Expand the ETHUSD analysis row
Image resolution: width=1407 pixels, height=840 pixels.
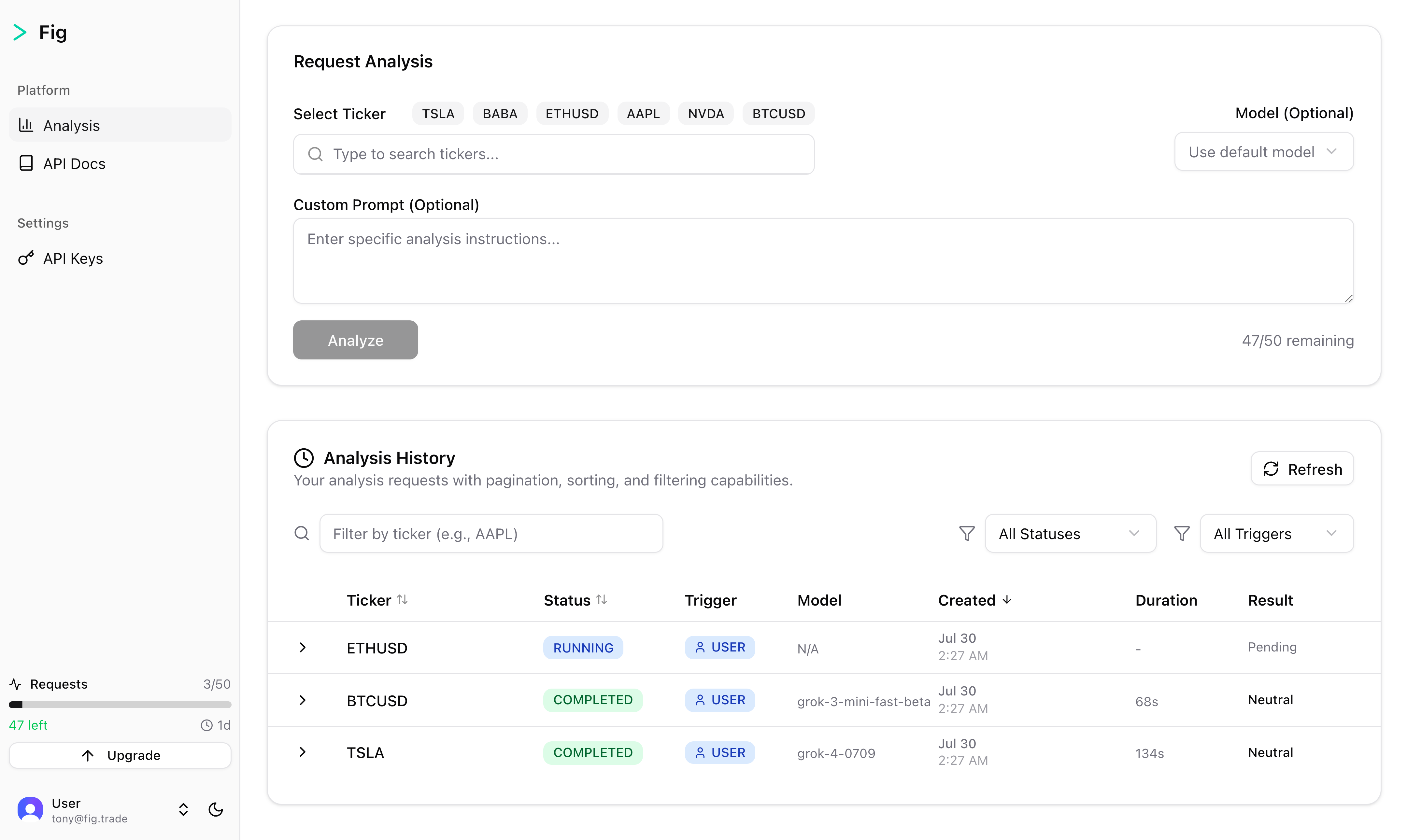tap(302, 648)
